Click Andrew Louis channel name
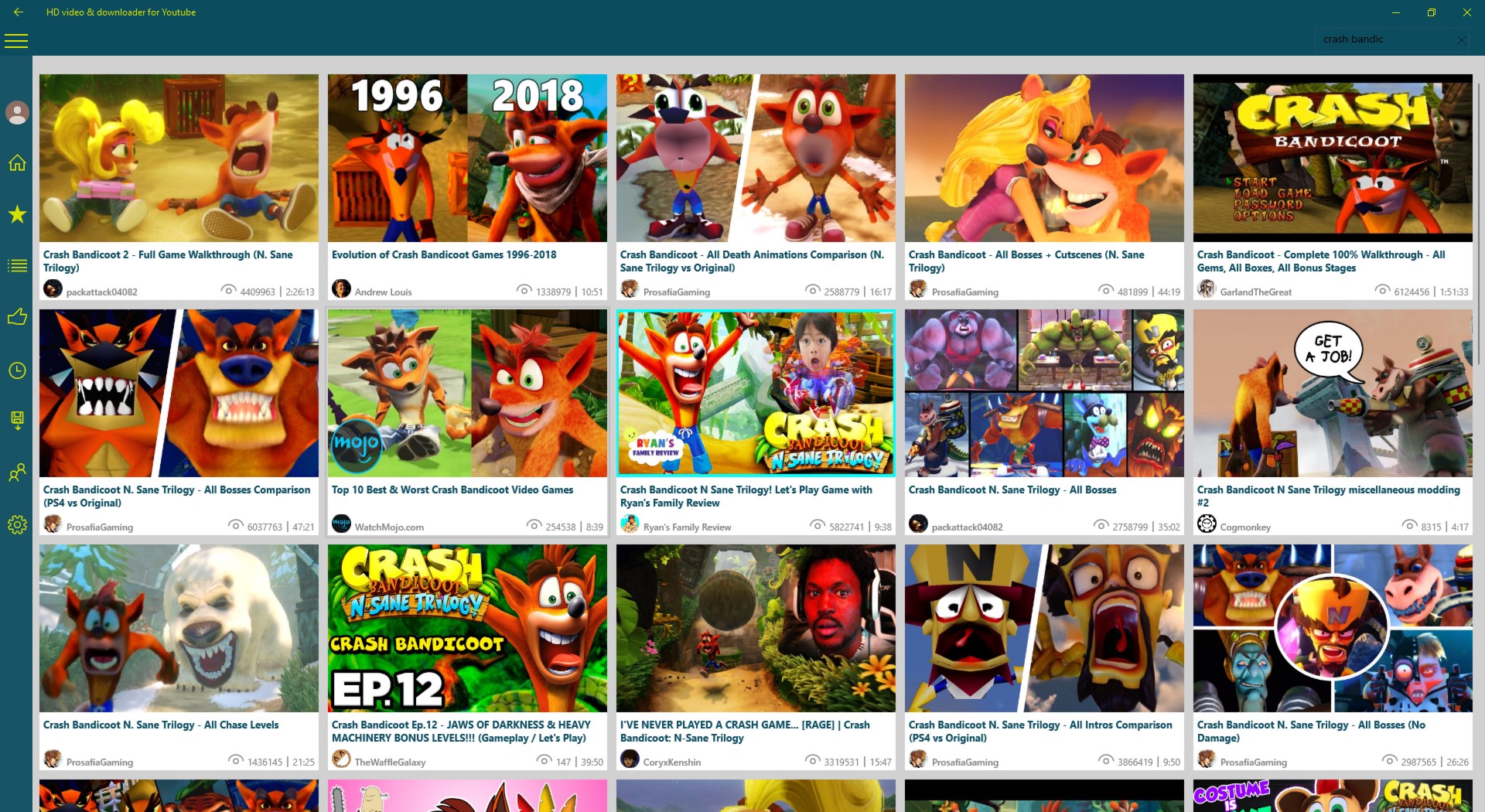 click(384, 292)
